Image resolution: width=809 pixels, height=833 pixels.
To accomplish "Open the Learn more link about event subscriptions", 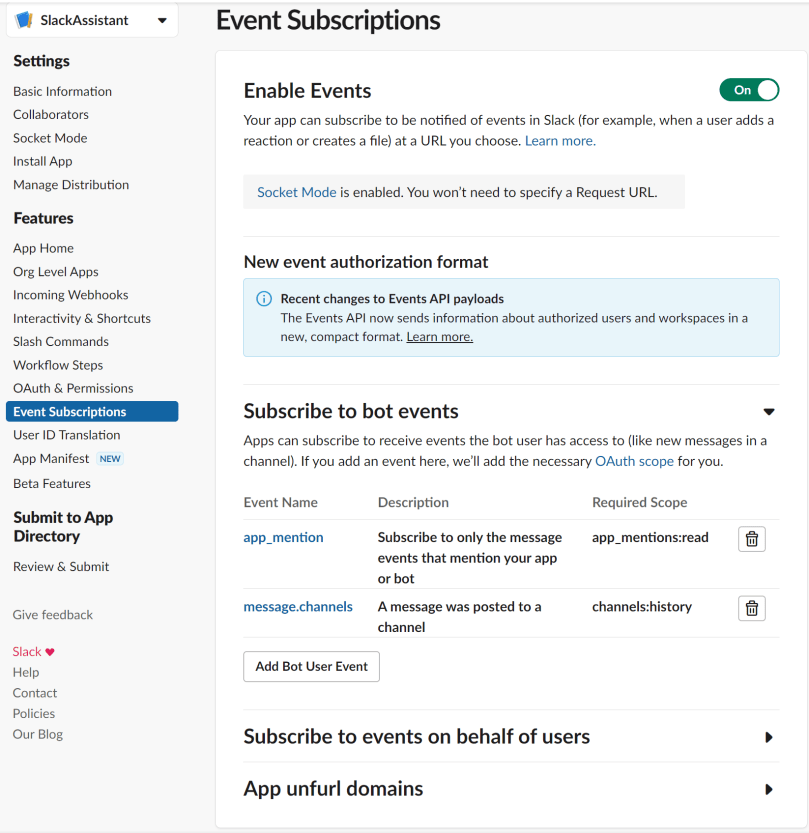I will click(x=559, y=140).
